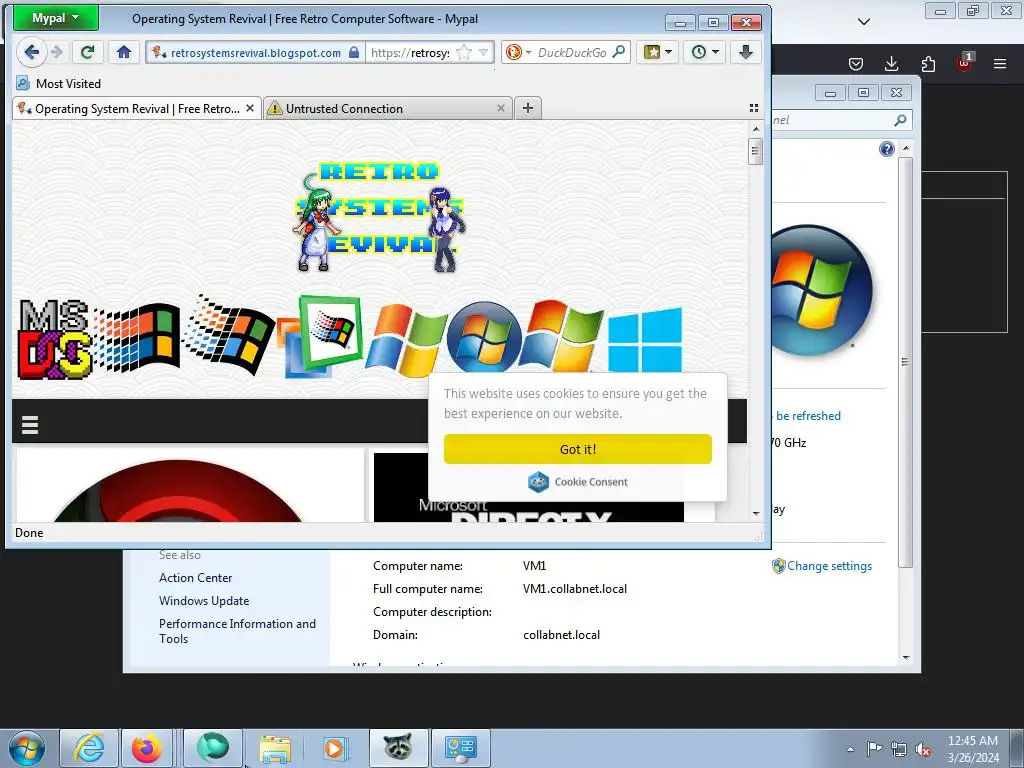
Task: Open the Mypal downloads arrow button
Action: [746, 52]
